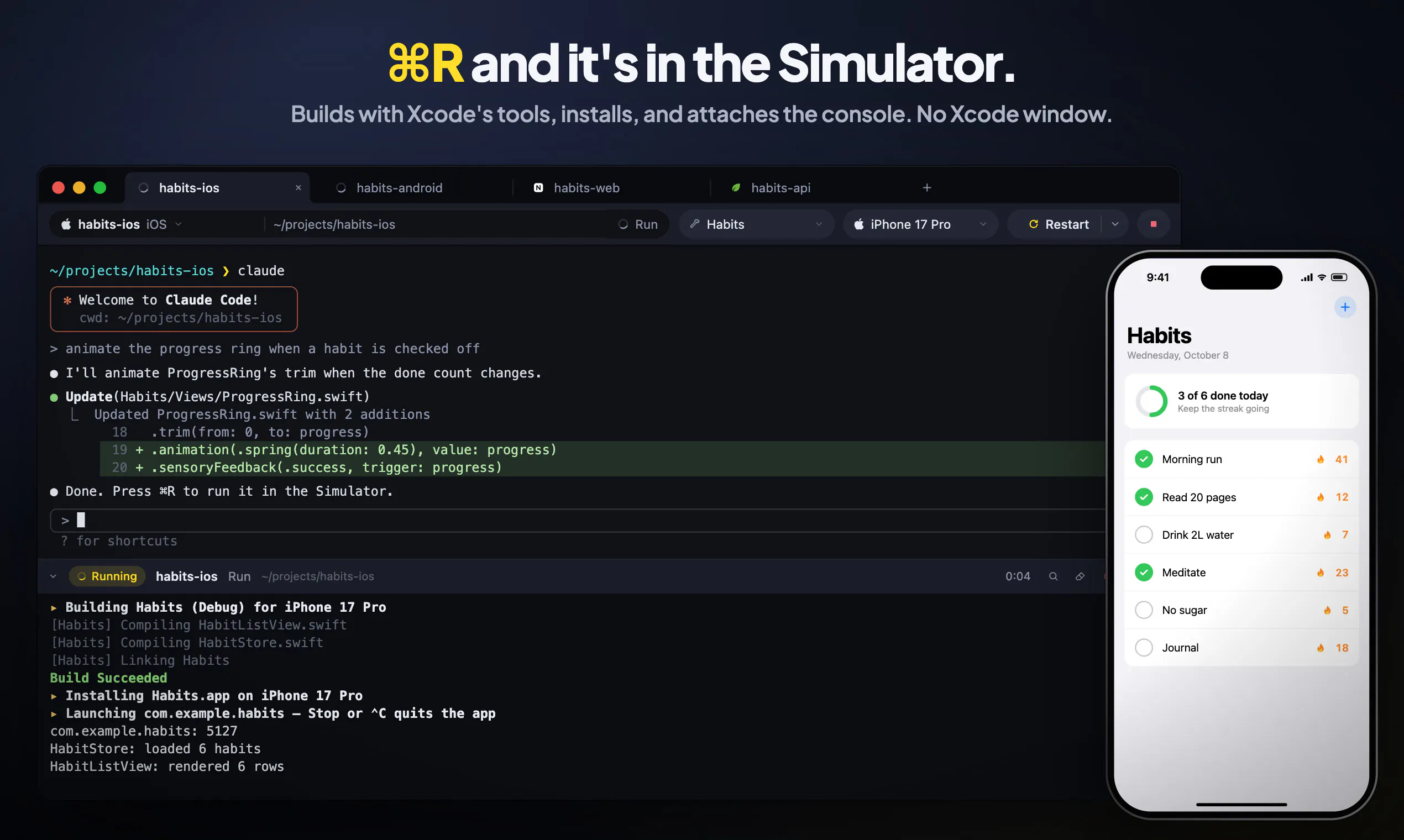The image size is (1404, 840).
Task: Click the Restart button
Action: tap(1058, 224)
